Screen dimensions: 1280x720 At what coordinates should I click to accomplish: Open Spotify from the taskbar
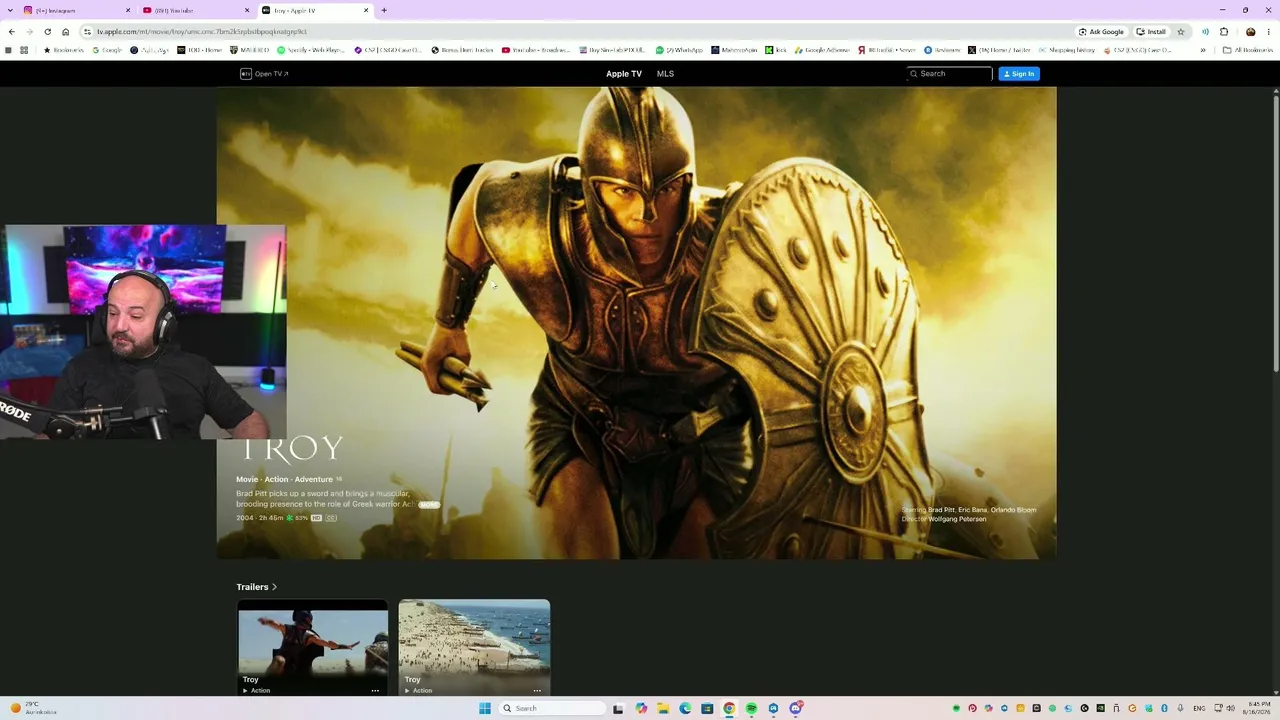(x=751, y=708)
